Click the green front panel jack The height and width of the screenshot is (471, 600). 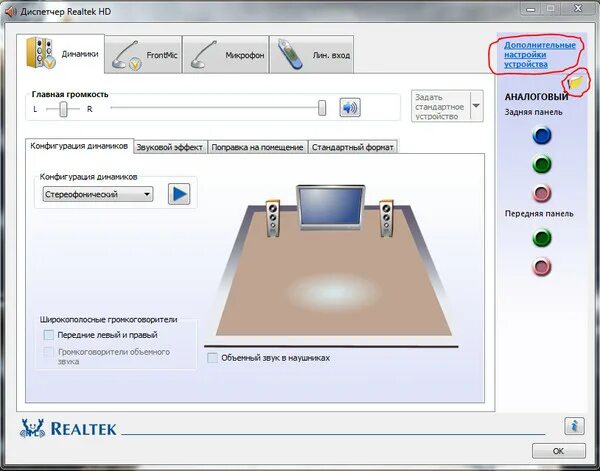[x=542, y=238]
